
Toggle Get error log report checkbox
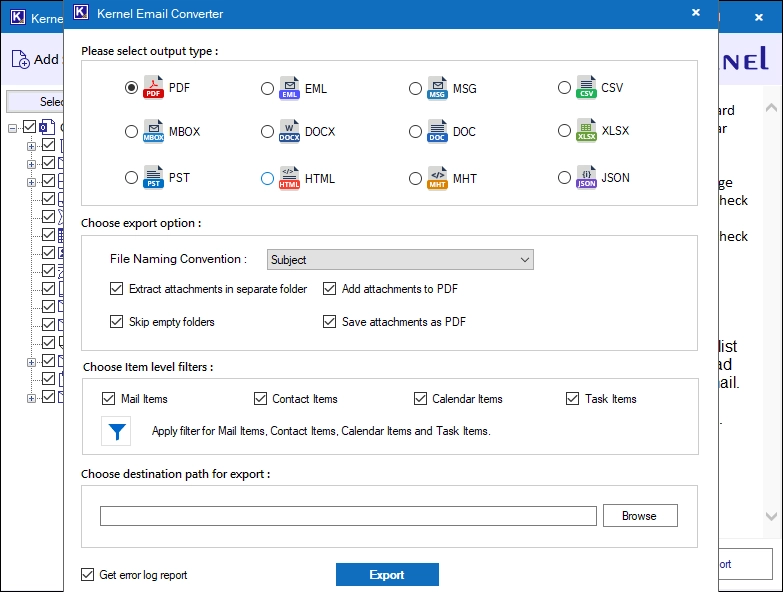pyautogui.click(x=87, y=575)
